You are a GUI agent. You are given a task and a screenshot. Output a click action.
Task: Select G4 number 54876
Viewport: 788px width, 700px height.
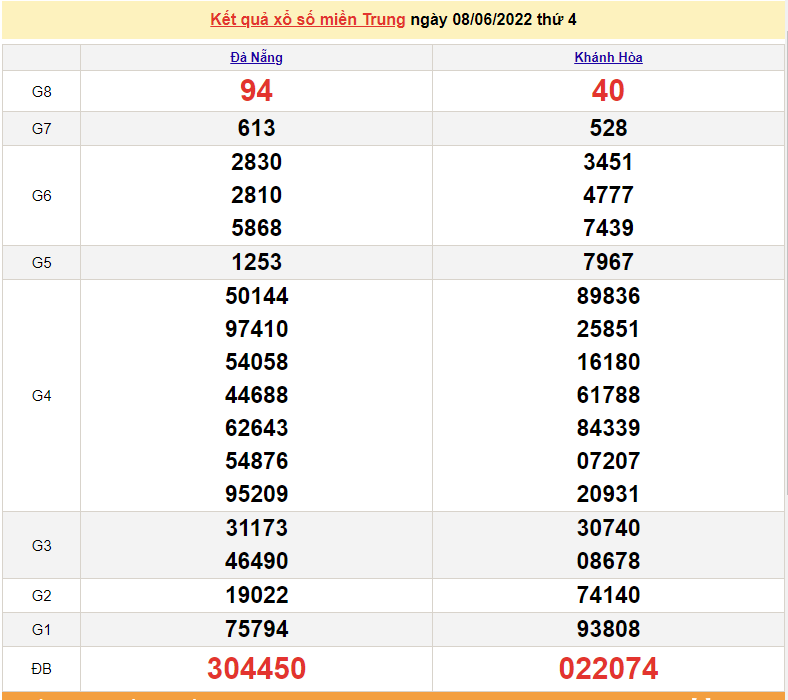[x=256, y=461]
